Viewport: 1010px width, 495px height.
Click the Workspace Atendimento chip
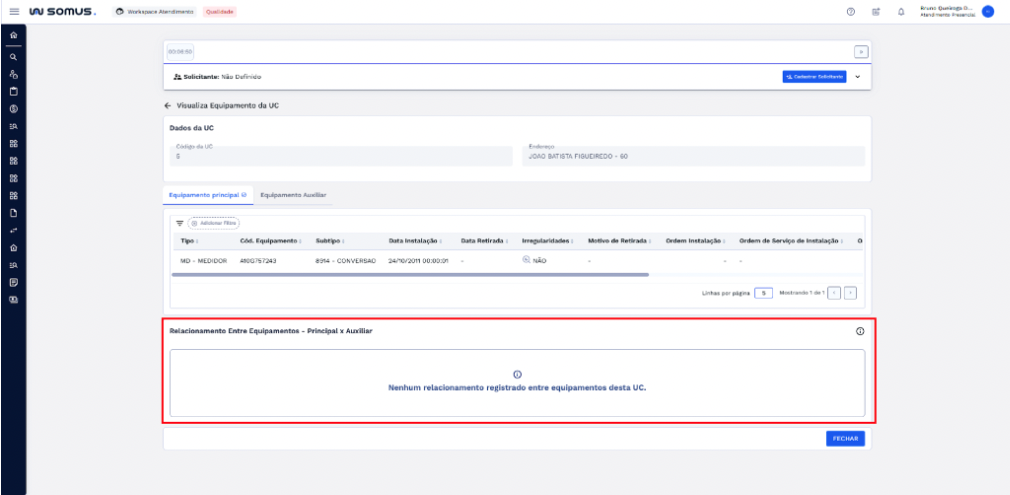coord(155,12)
